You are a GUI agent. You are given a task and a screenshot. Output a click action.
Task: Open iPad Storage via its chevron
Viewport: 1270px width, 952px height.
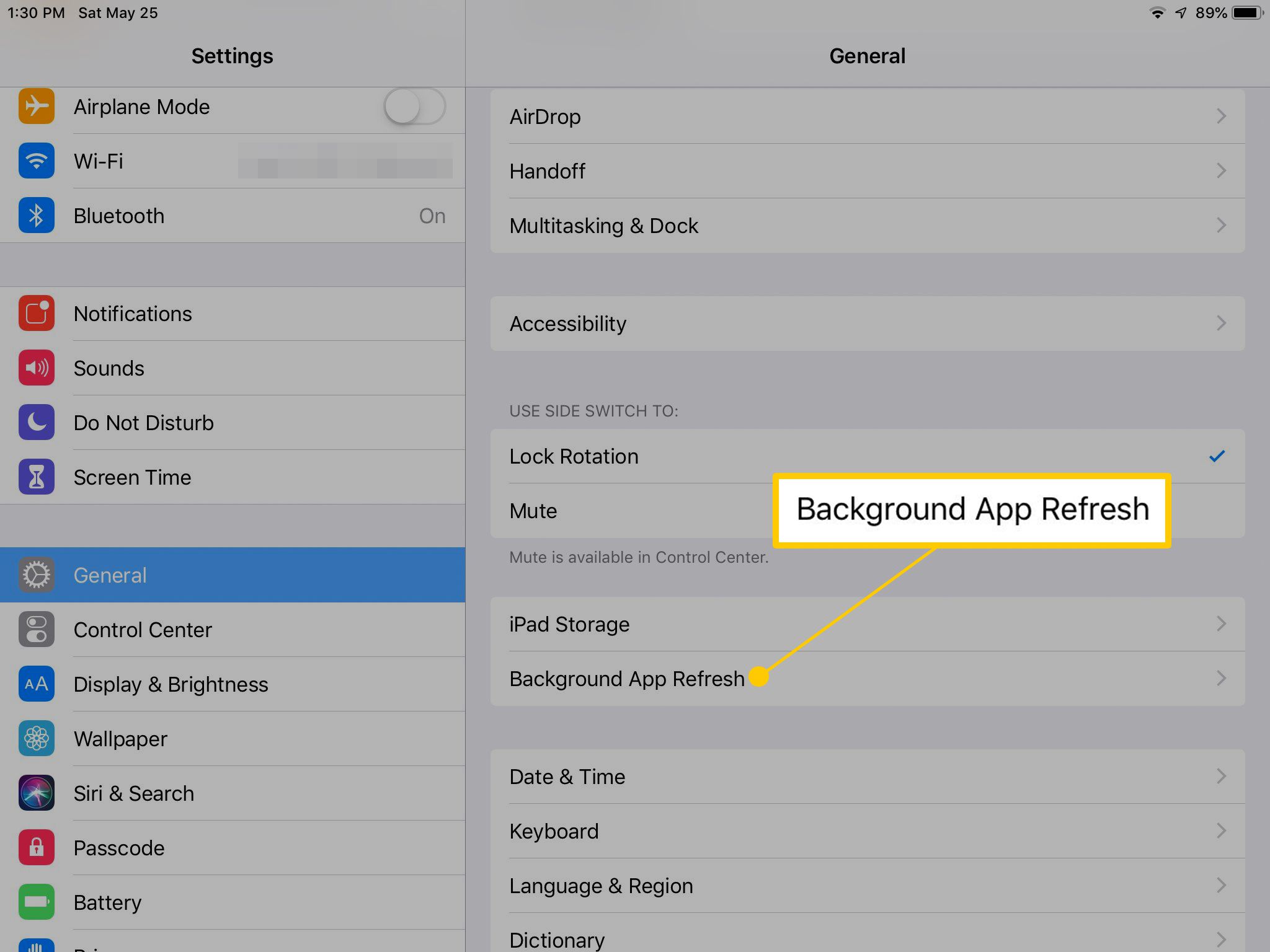1221,624
